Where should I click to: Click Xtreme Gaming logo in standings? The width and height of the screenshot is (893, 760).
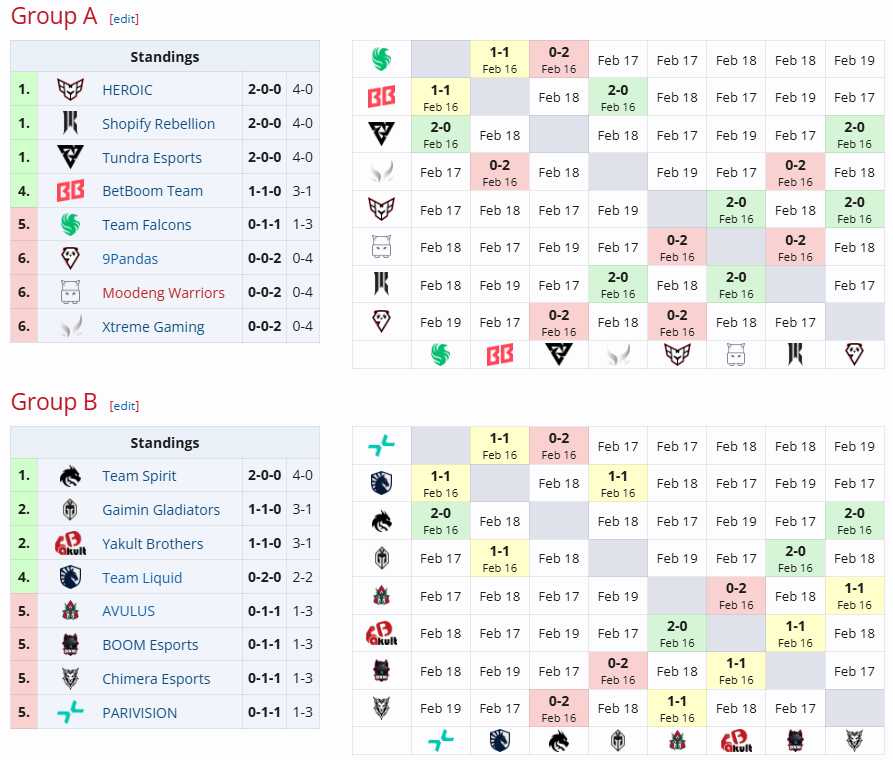pos(71,326)
